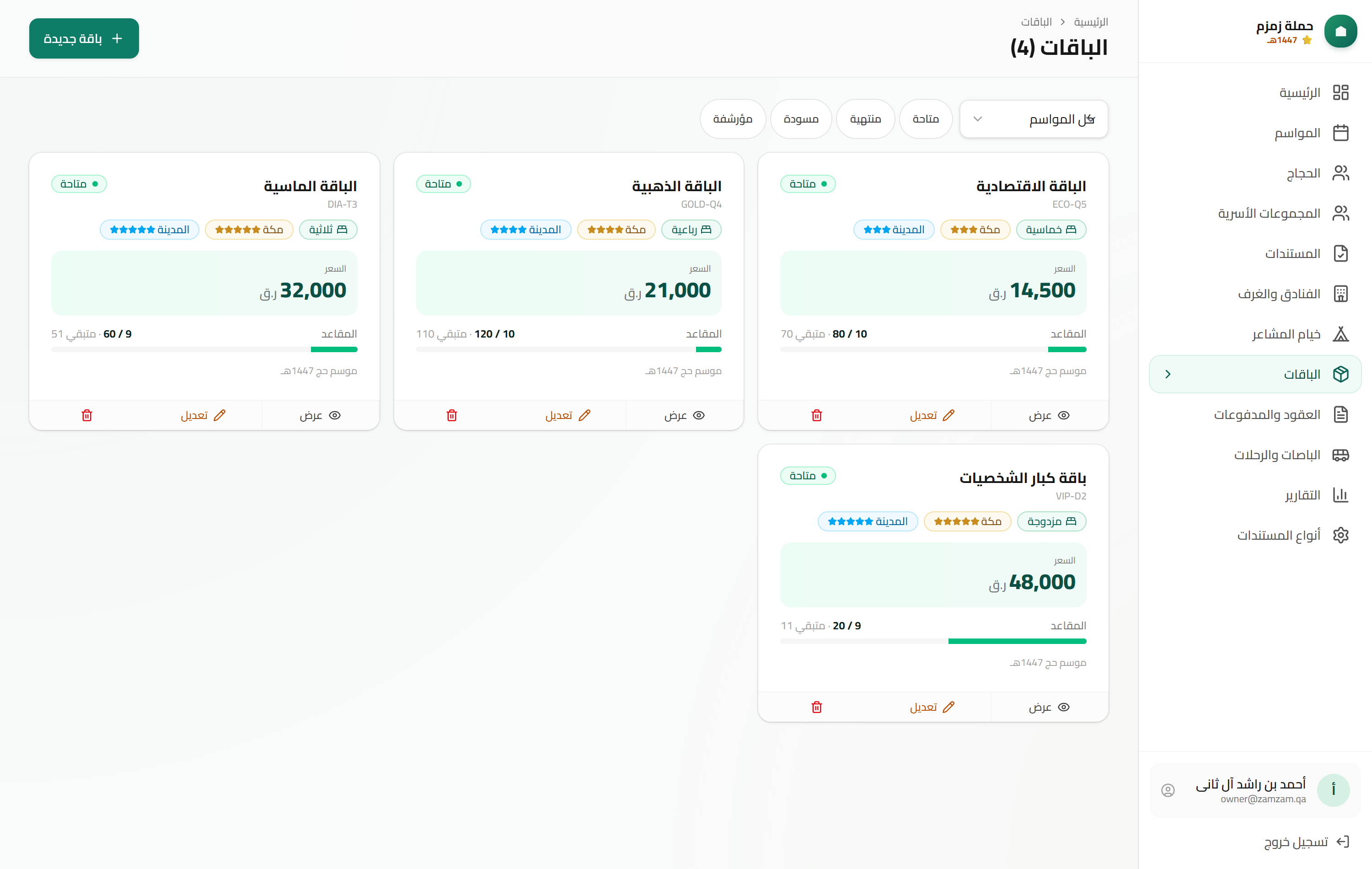Edit باقة كبار الشخصيات with تعديل button
1372x869 pixels.
tap(932, 707)
